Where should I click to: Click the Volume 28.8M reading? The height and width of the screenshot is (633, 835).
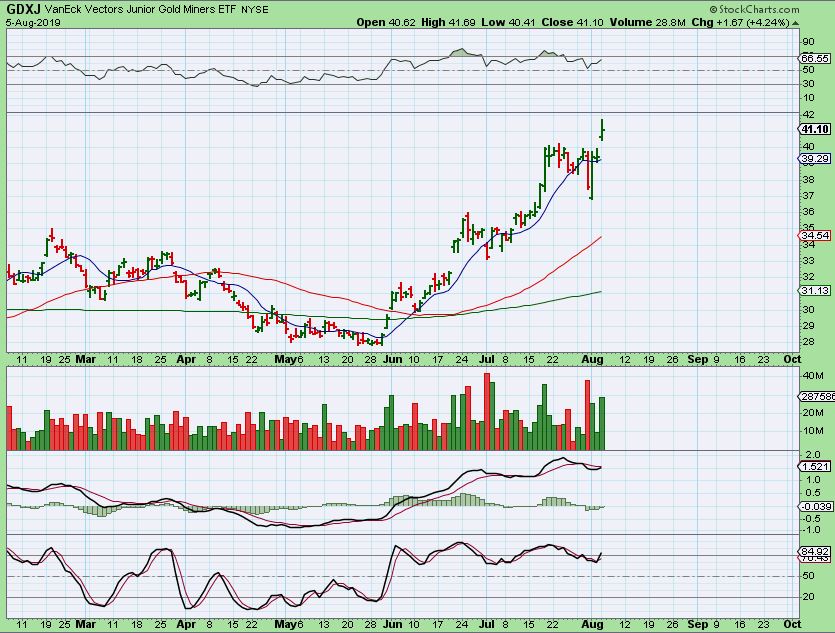tap(648, 22)
